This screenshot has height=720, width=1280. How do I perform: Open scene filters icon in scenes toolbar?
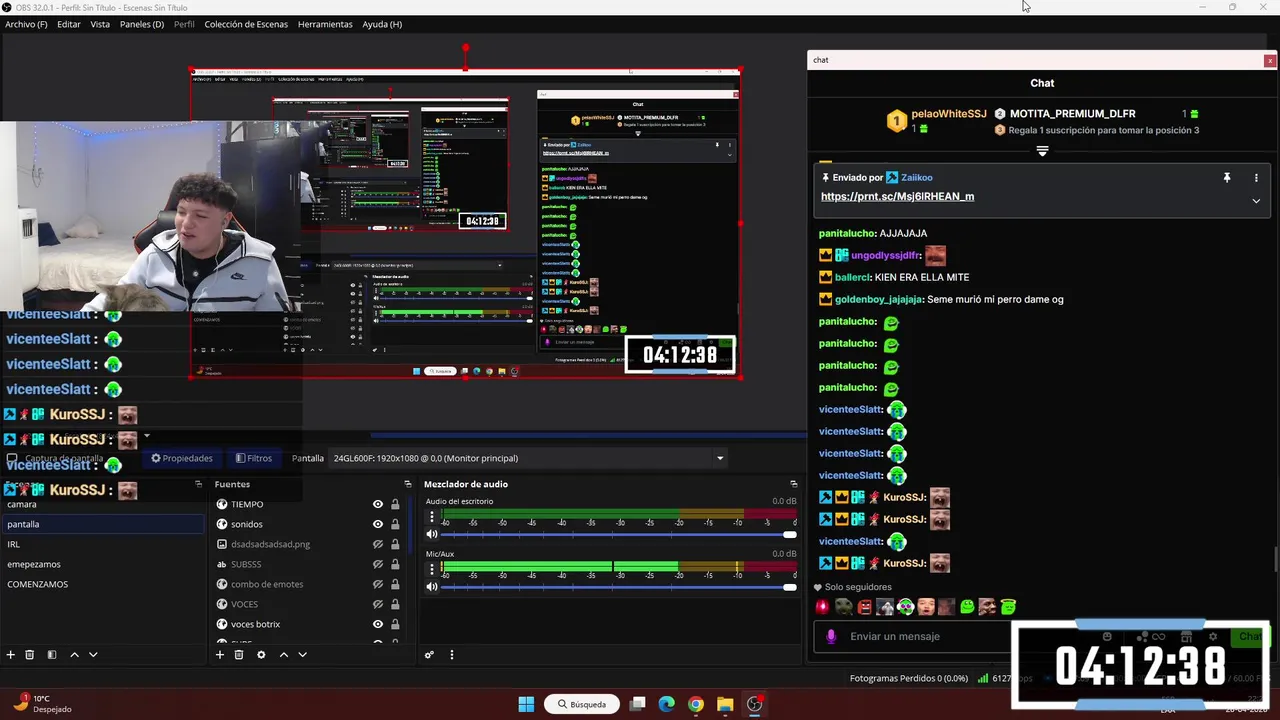click(x=52, y=655)
